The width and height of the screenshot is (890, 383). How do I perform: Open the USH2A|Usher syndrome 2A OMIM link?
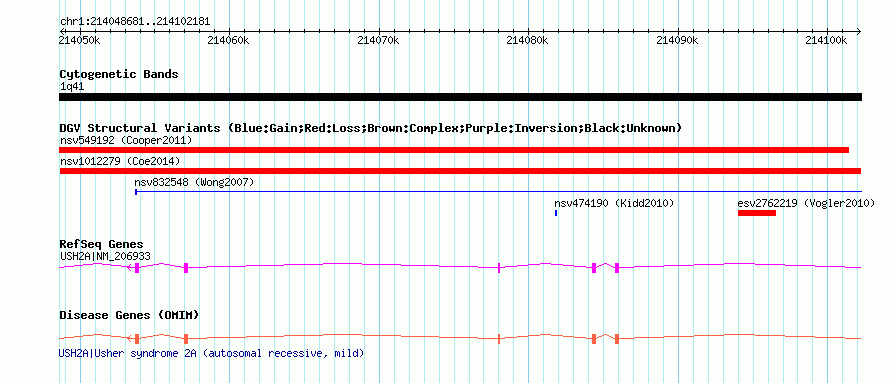211,353
